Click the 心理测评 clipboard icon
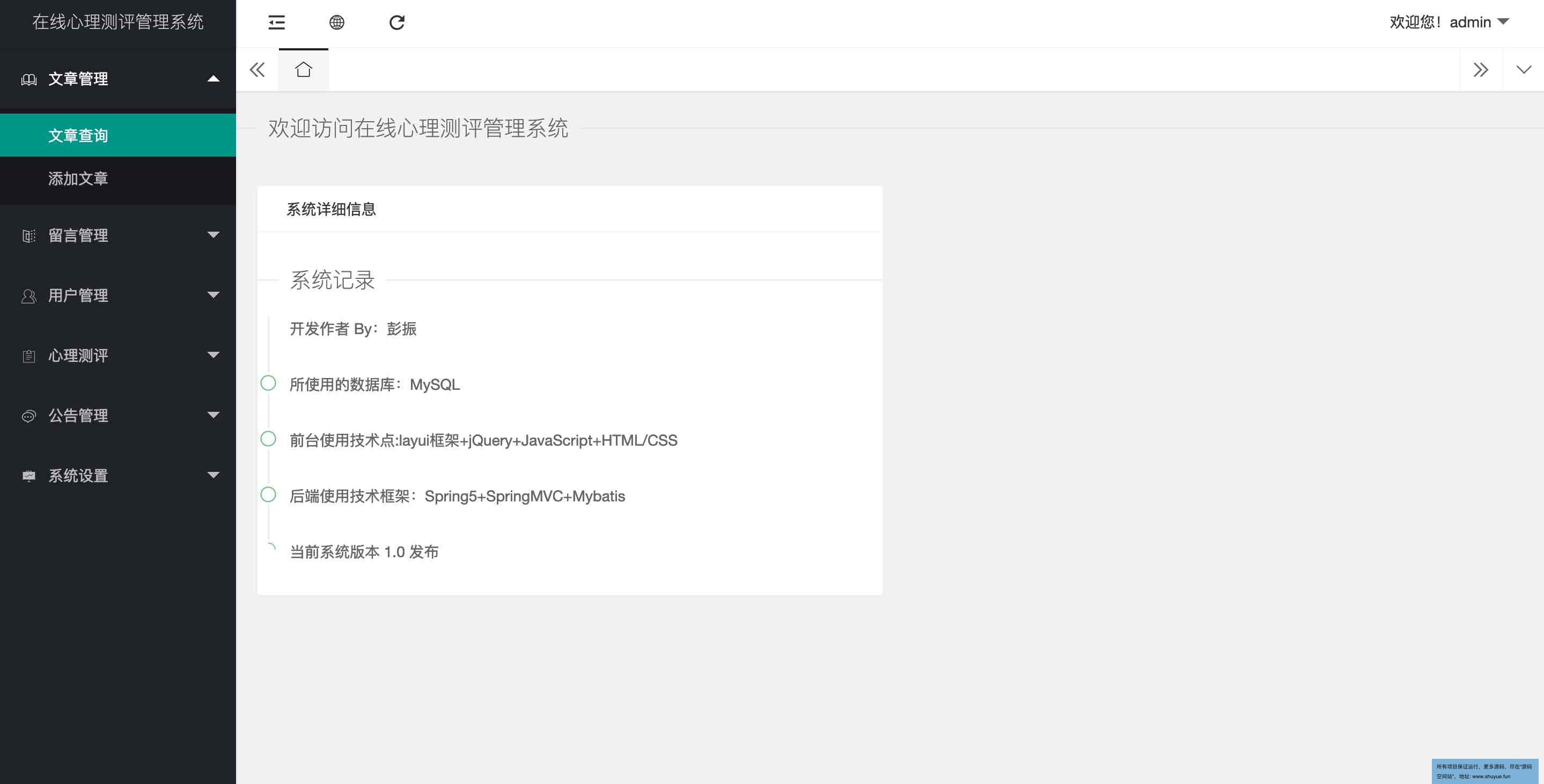Image resolution: width=1544 pixels, height=784 pixels. [x=29, y=356]
